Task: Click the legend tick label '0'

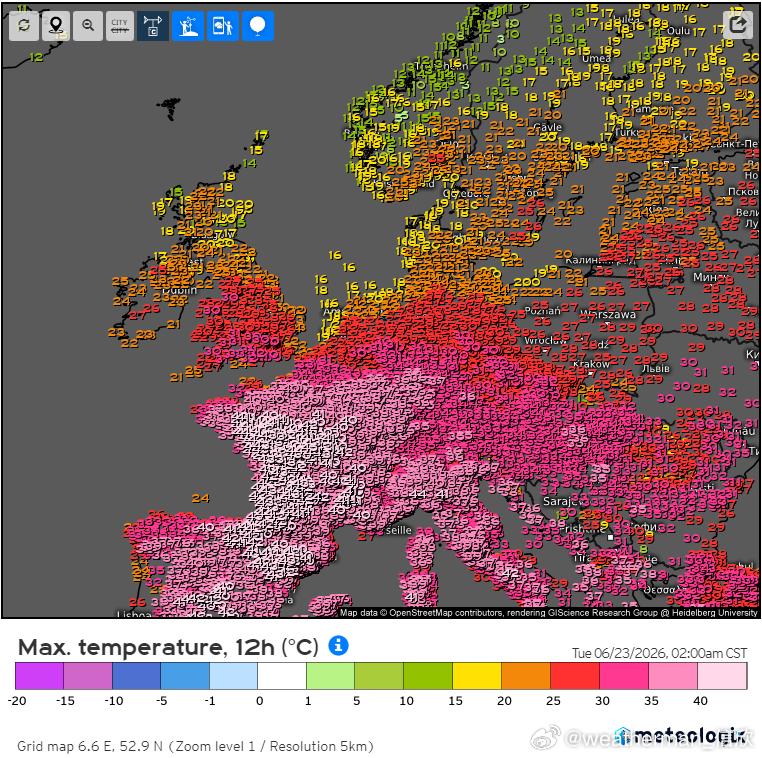Action: (x=260, y=701)
